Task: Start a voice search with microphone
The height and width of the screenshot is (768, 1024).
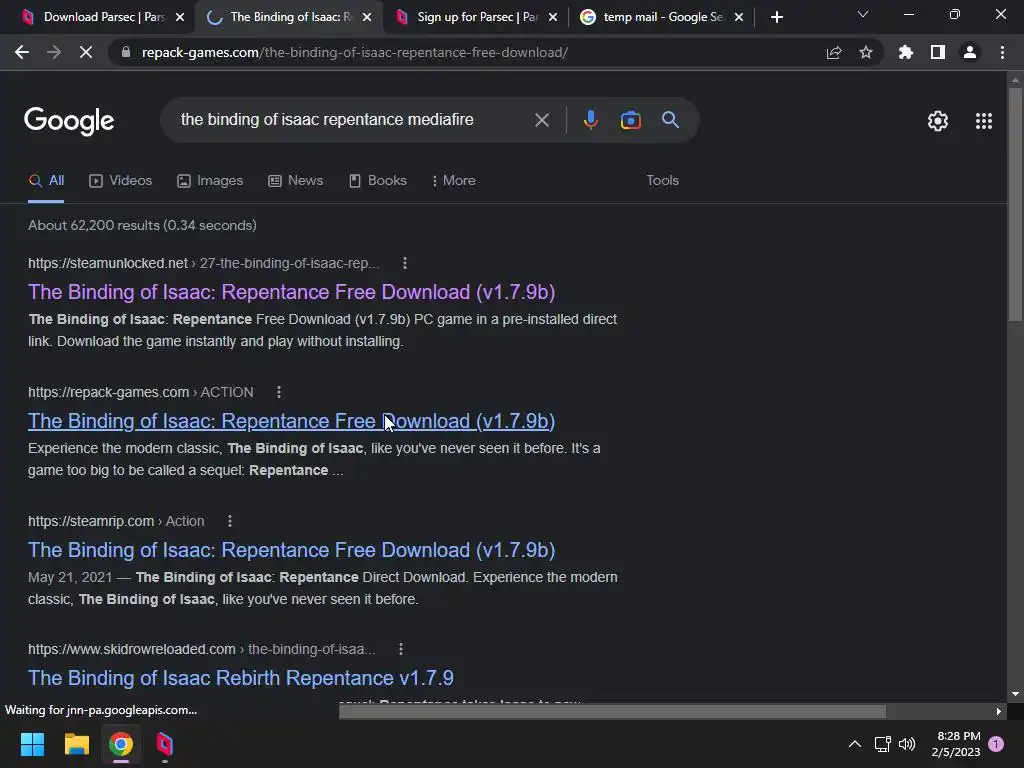Action: tap(590, 120)
